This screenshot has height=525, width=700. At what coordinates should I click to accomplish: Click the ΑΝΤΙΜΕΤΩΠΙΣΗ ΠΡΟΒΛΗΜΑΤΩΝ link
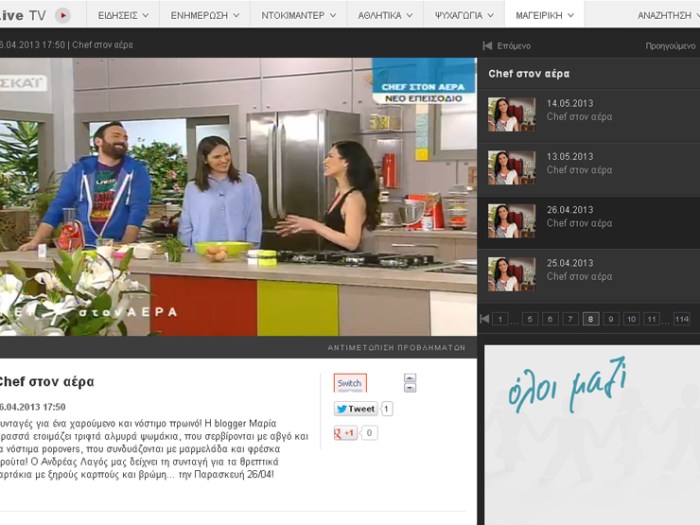click(x=396, y=348)
